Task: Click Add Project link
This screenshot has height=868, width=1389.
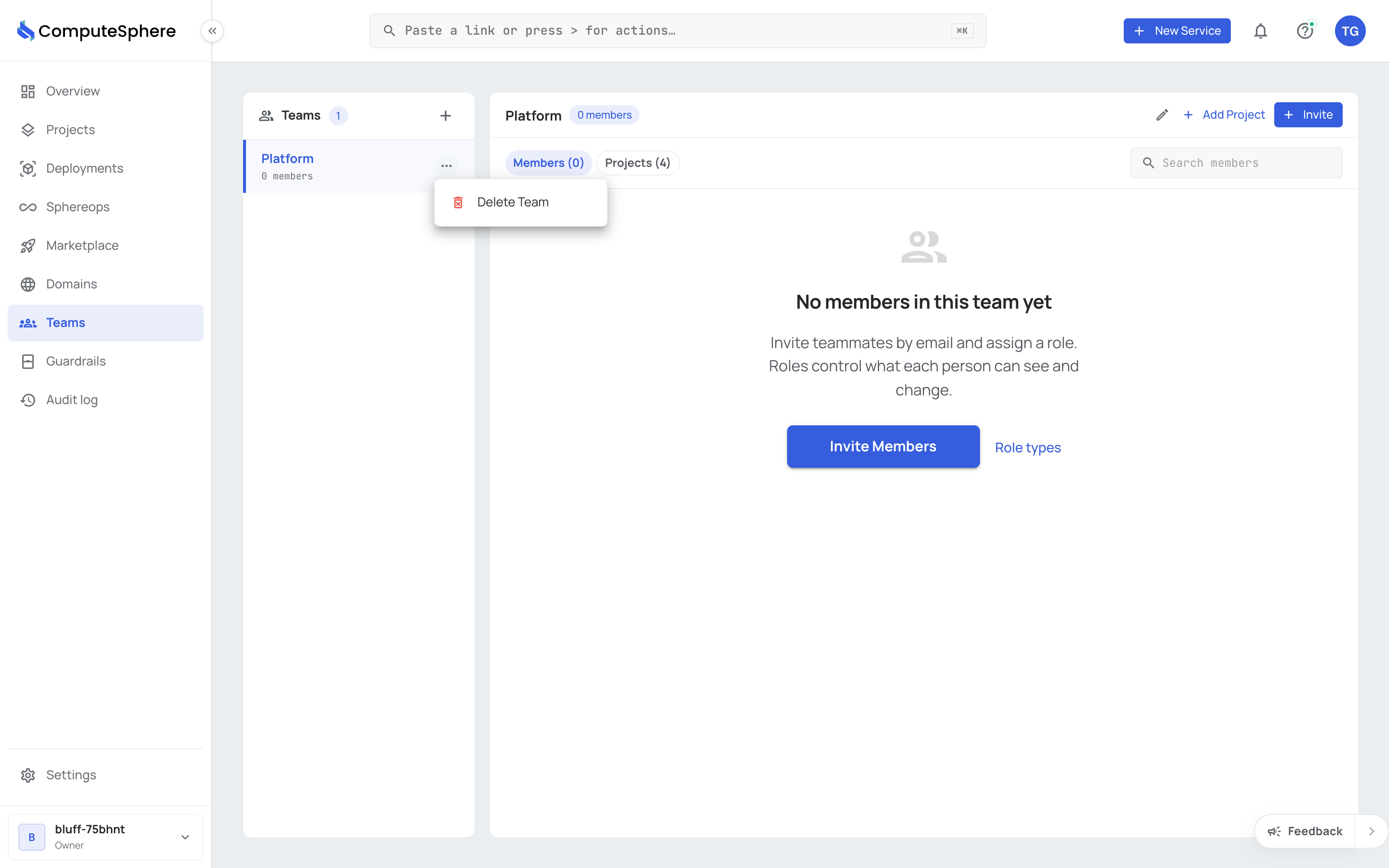Action: pos(1224,115)
